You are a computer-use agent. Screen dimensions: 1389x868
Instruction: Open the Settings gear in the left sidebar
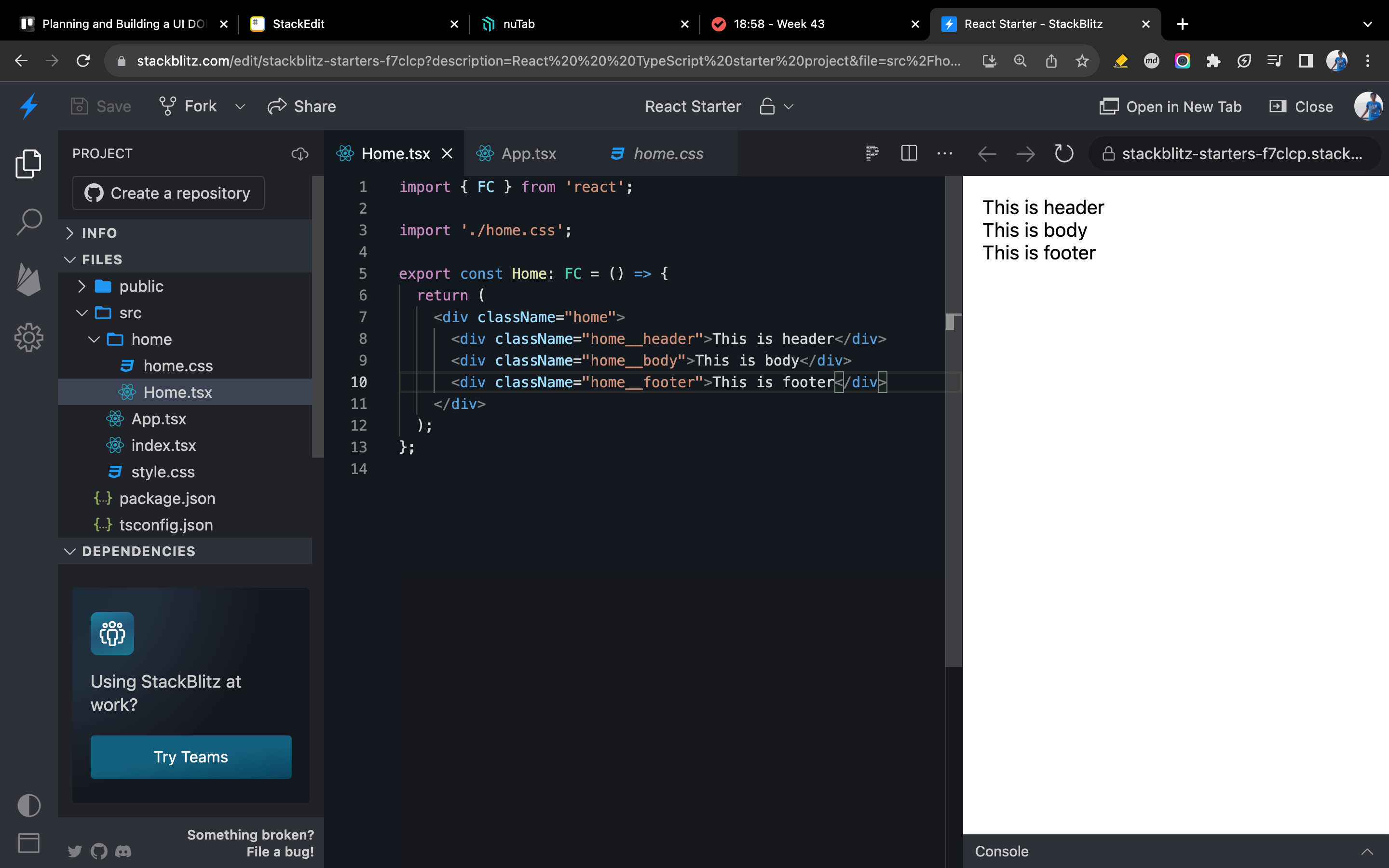29,338
